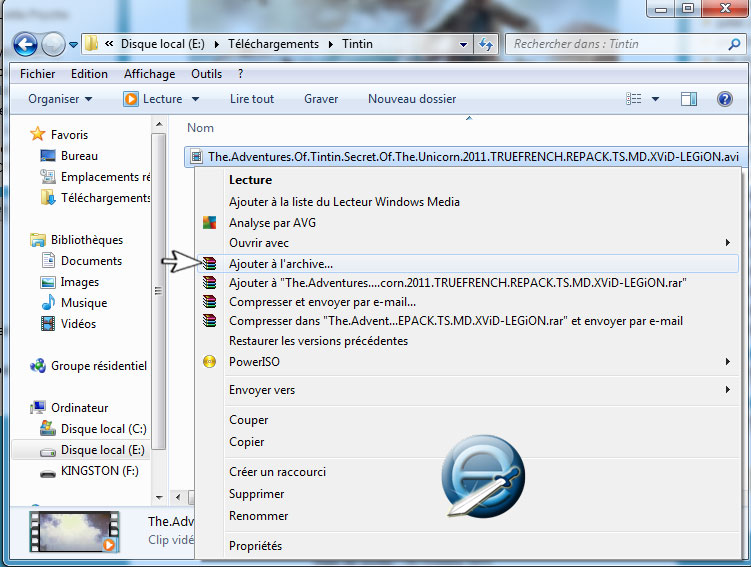Choose Ajouter à the .rar archive entry

click(x=467, y=283)
